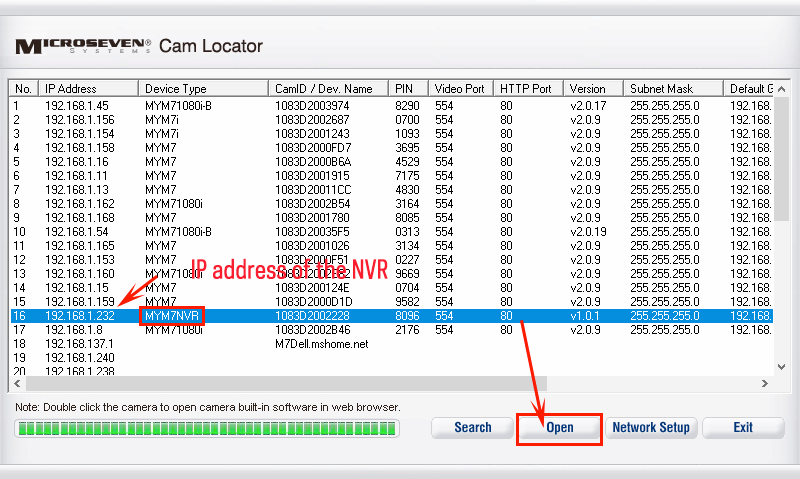The height and width of the screenshot is (479, 800).
Task: Click the Open button
Action: point(559,427)
